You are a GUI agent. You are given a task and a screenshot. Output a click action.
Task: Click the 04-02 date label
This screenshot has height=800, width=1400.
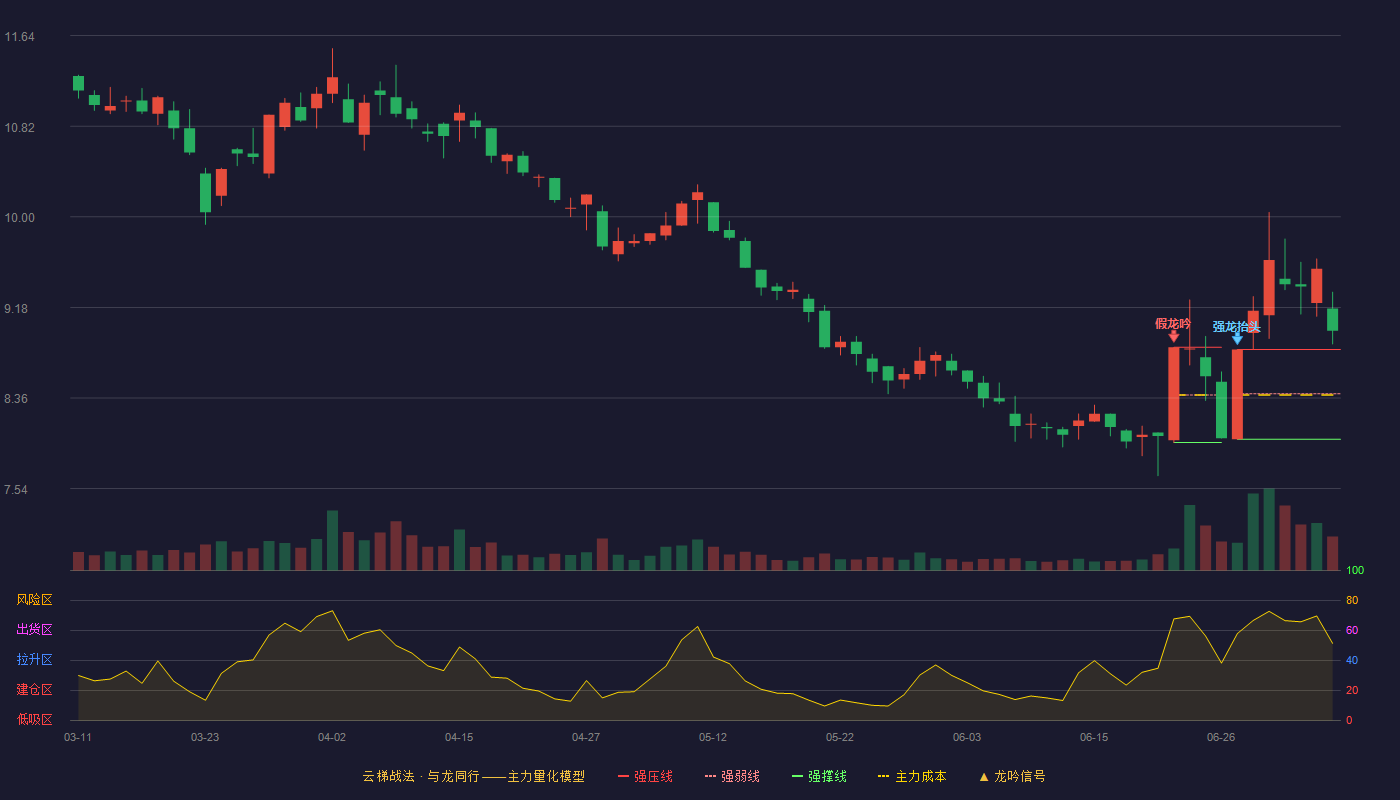pos(332,737)
